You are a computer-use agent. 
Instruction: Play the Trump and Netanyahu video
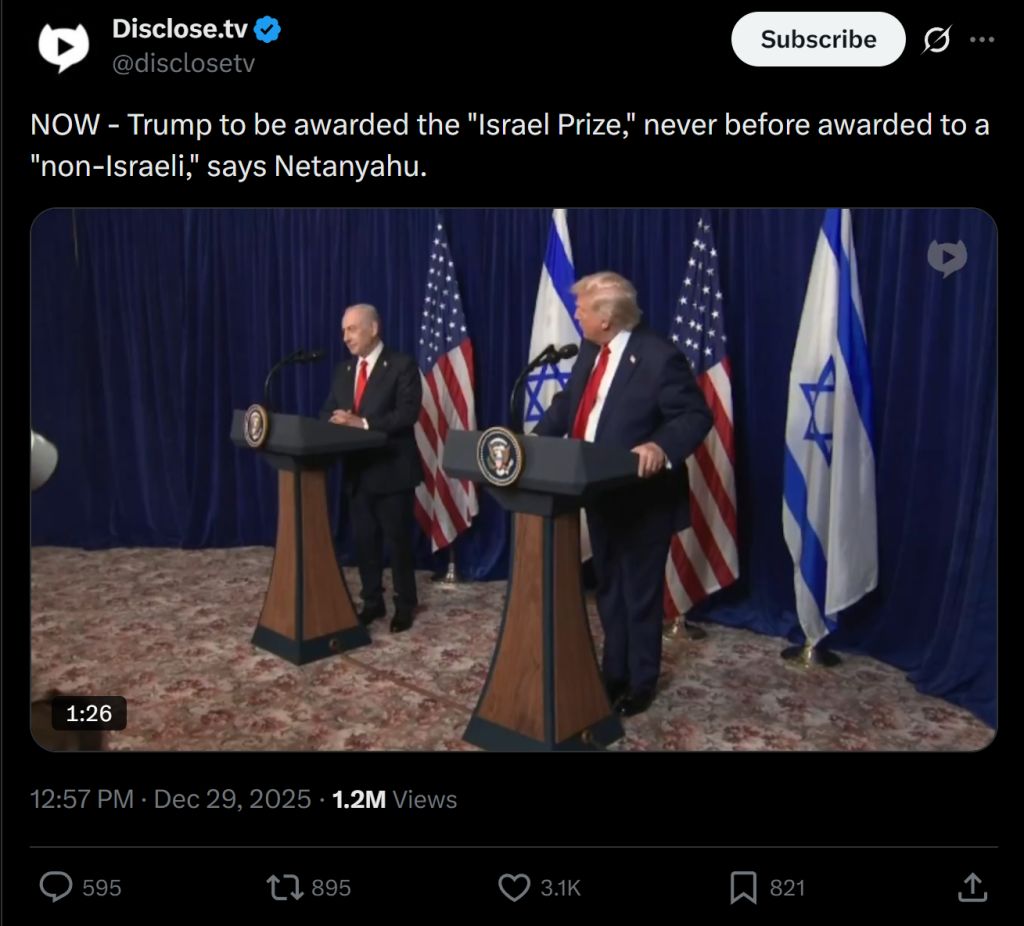(x=513, y=479)
